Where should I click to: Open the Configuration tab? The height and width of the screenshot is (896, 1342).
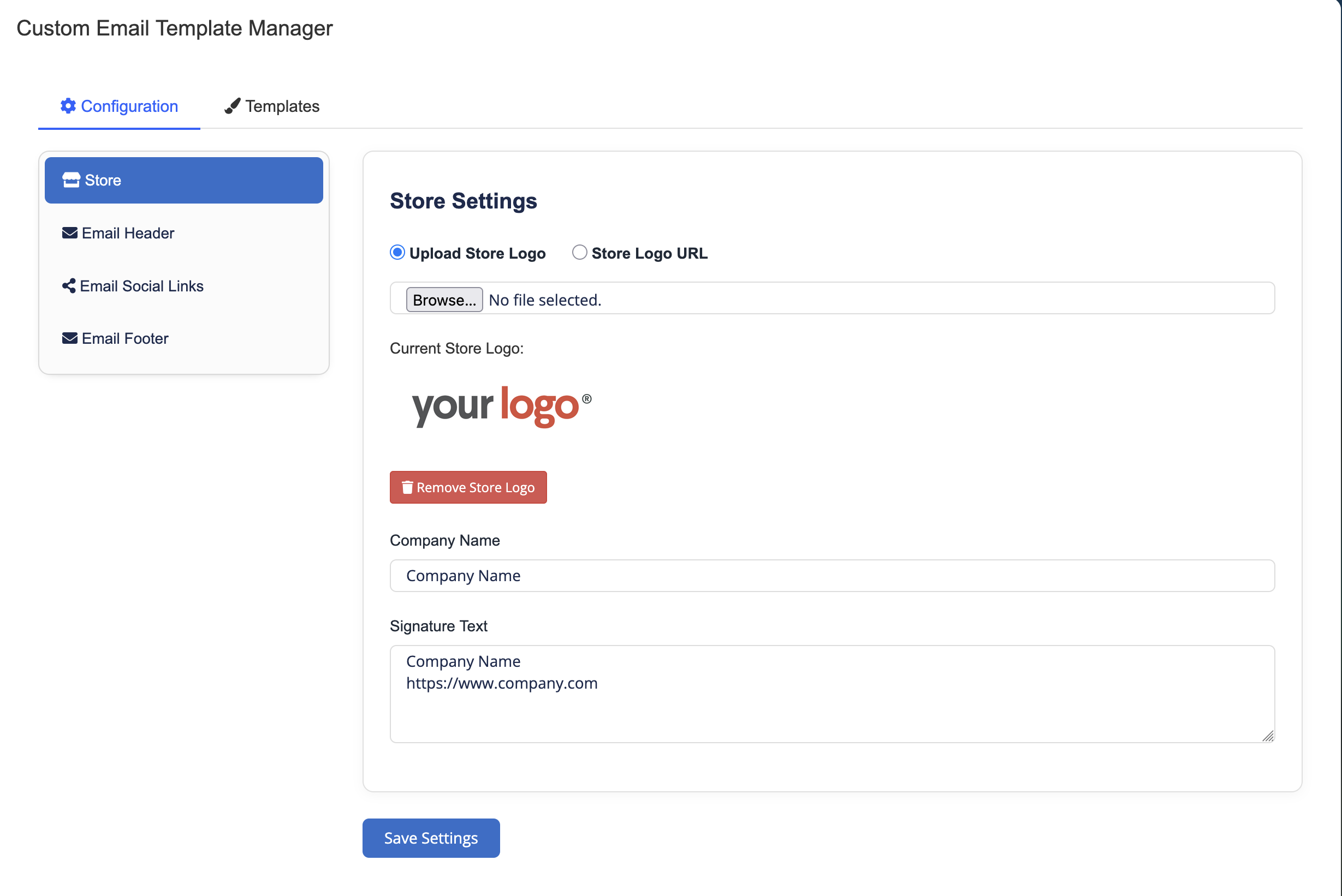120,106
